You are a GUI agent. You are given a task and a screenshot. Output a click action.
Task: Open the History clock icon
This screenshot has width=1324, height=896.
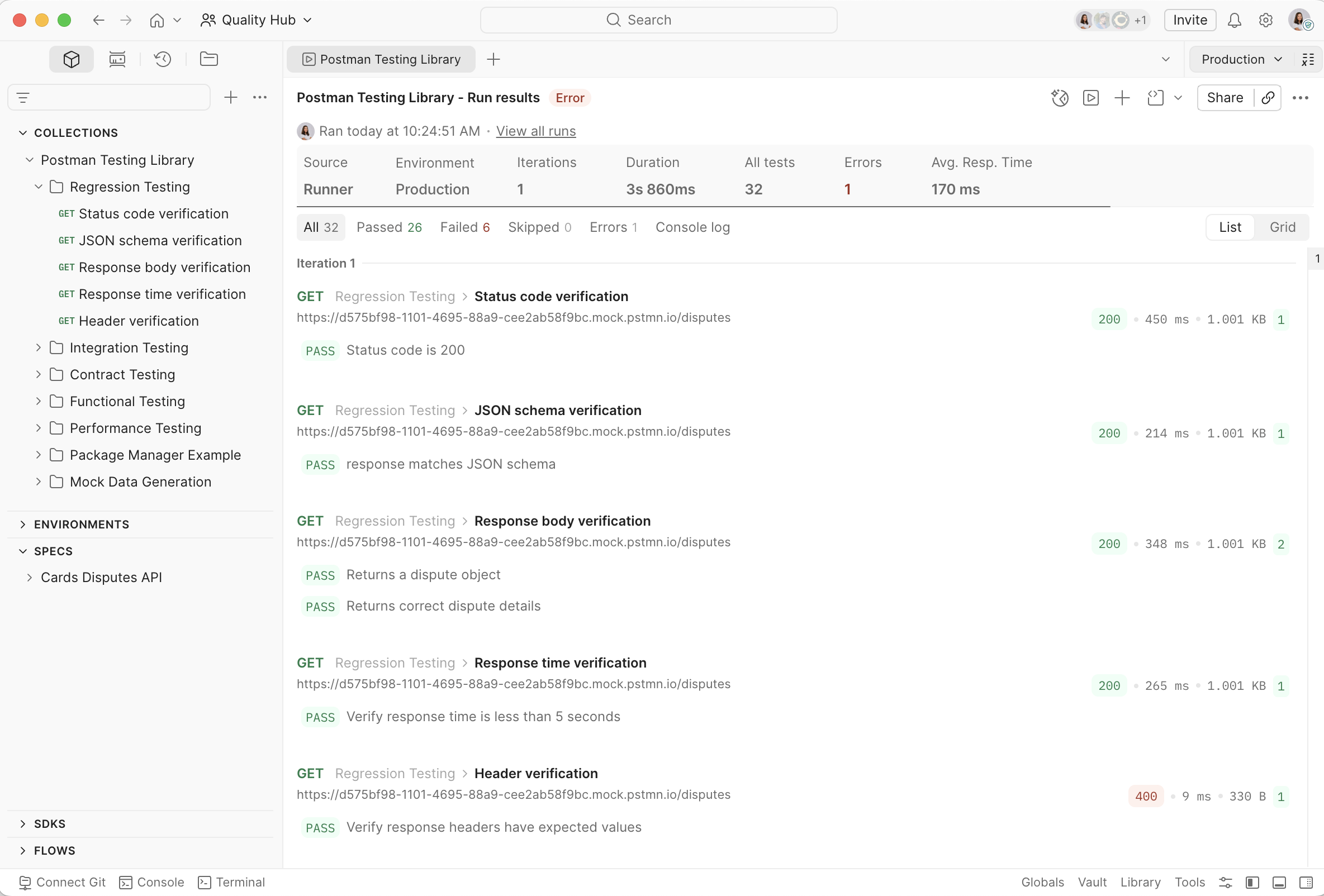pos(163,59)
